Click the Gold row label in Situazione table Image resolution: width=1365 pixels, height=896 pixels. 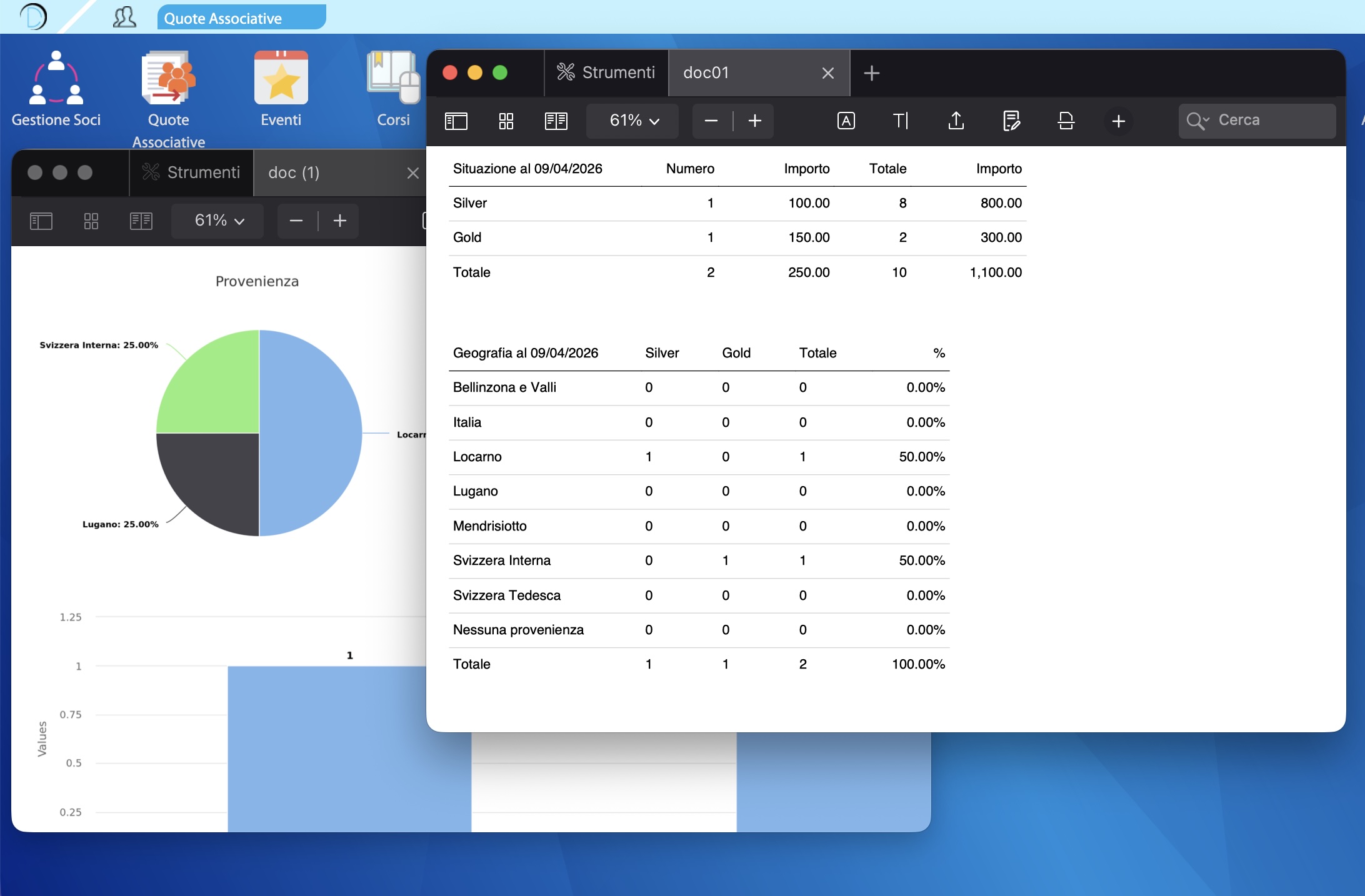click(x=467, y=237)
